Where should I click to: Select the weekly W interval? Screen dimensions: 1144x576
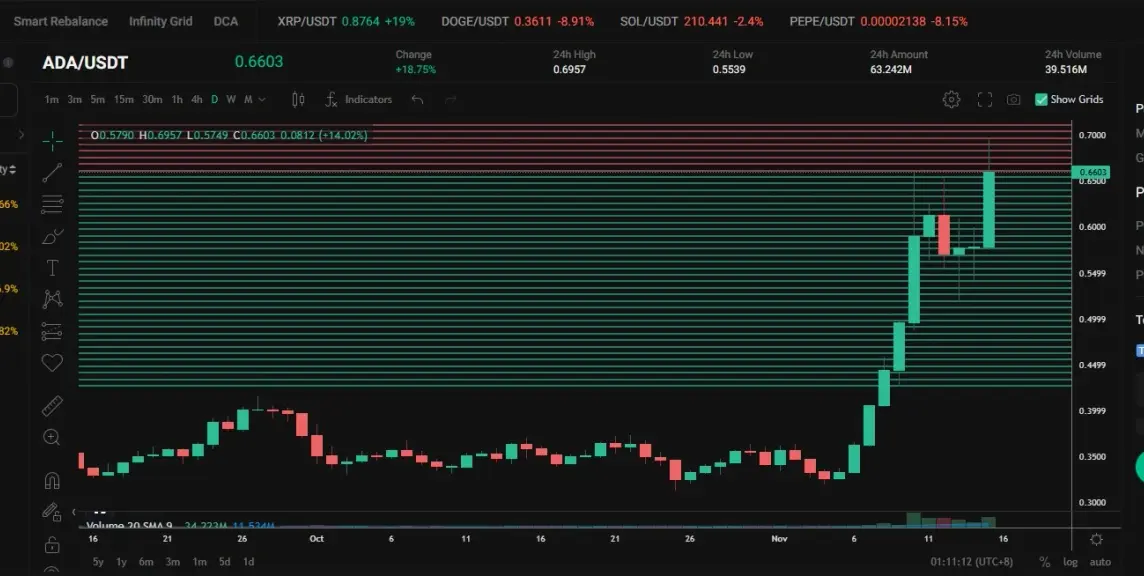[231, 99]
